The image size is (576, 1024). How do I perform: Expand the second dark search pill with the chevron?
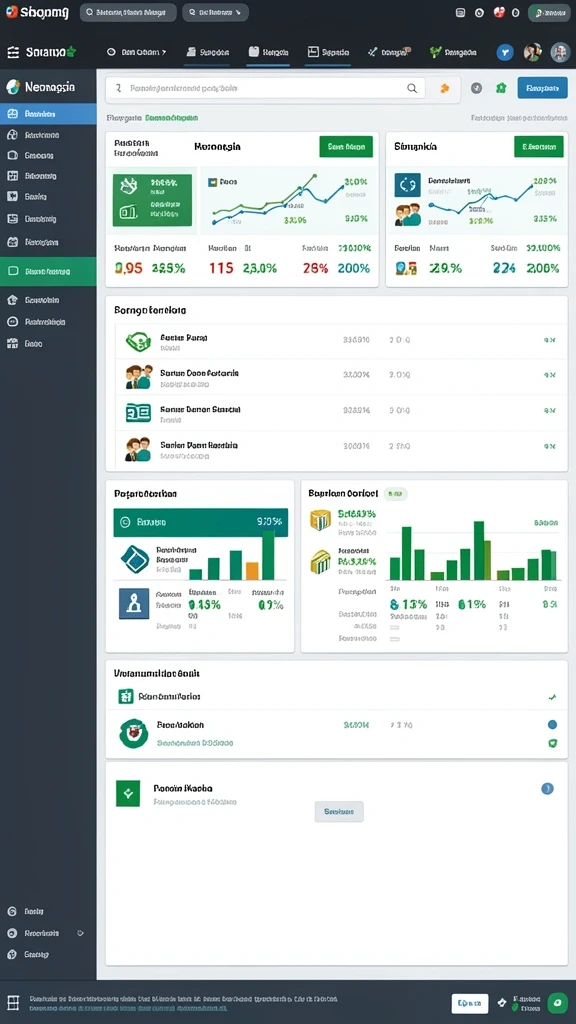coord(216,12)
